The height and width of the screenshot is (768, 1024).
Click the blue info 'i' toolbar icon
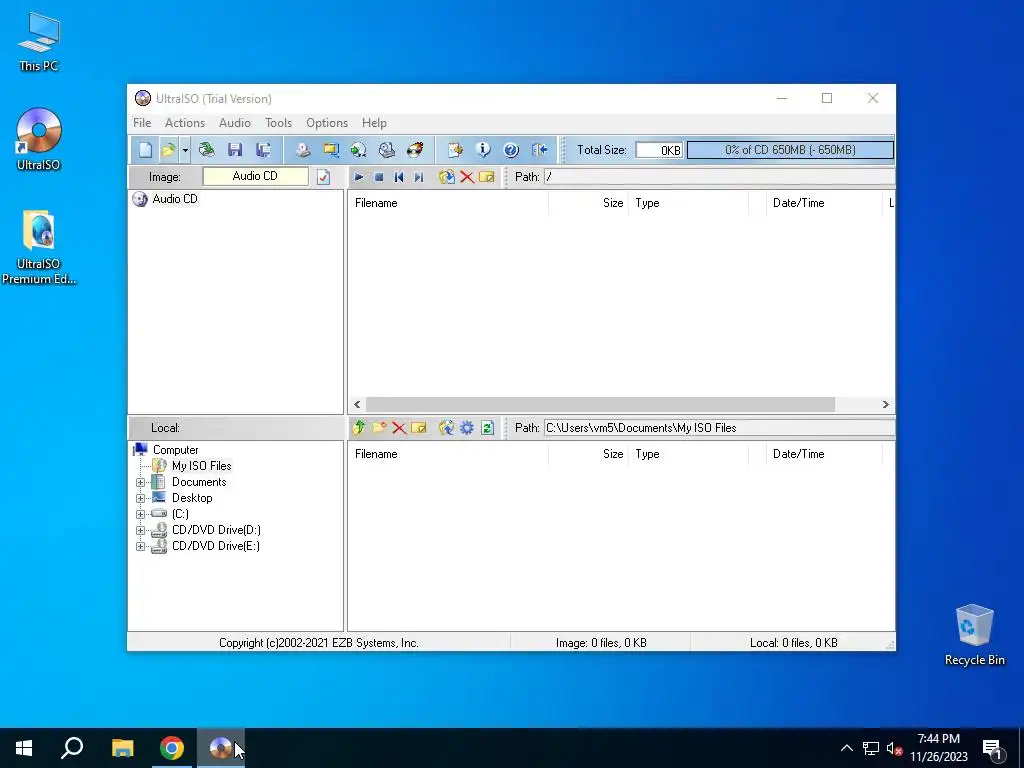[483, 150]
